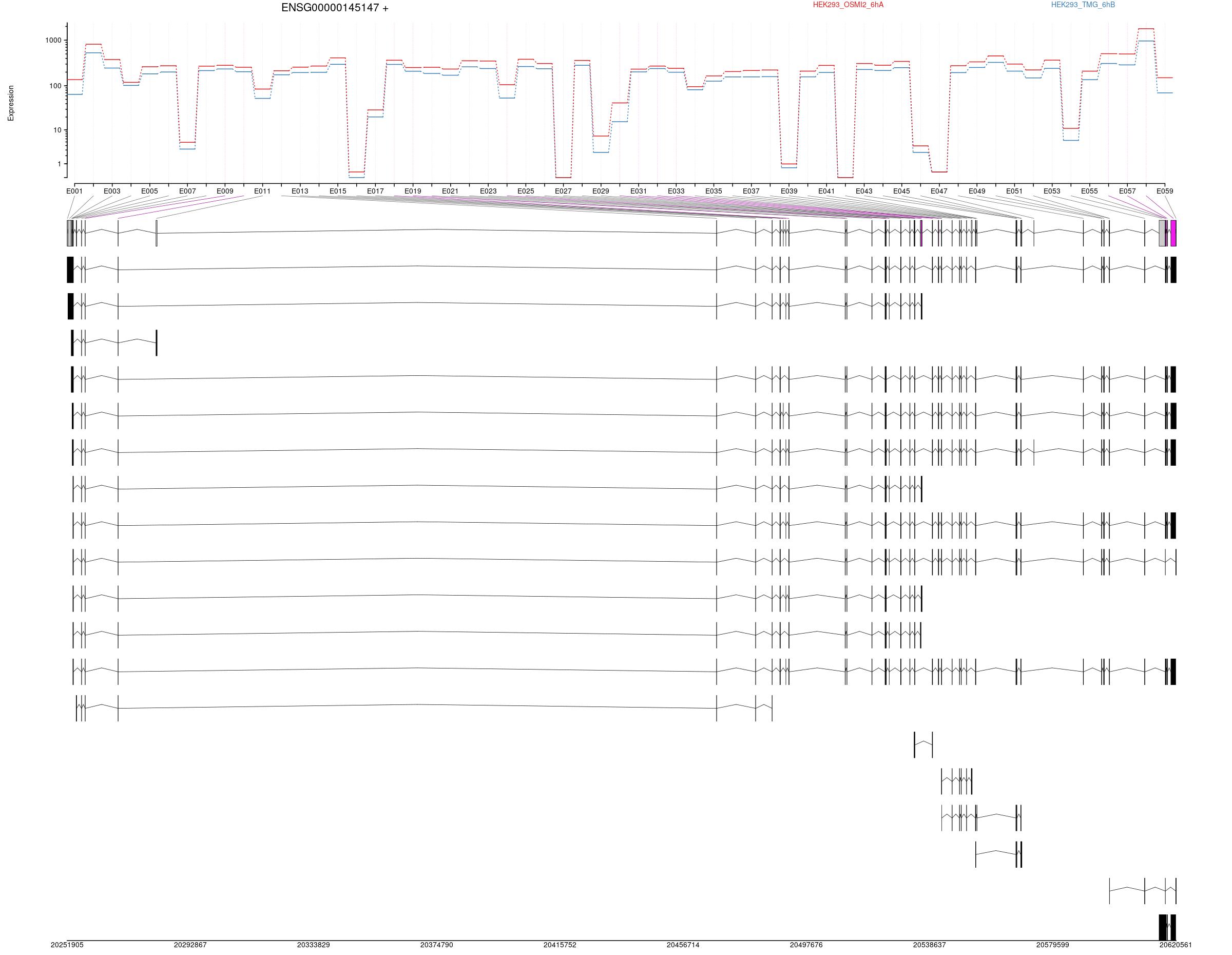Select exon label E001
The width and height of the screenshot is (1232, 955).
pyautogui.click(x=74, y=191)
